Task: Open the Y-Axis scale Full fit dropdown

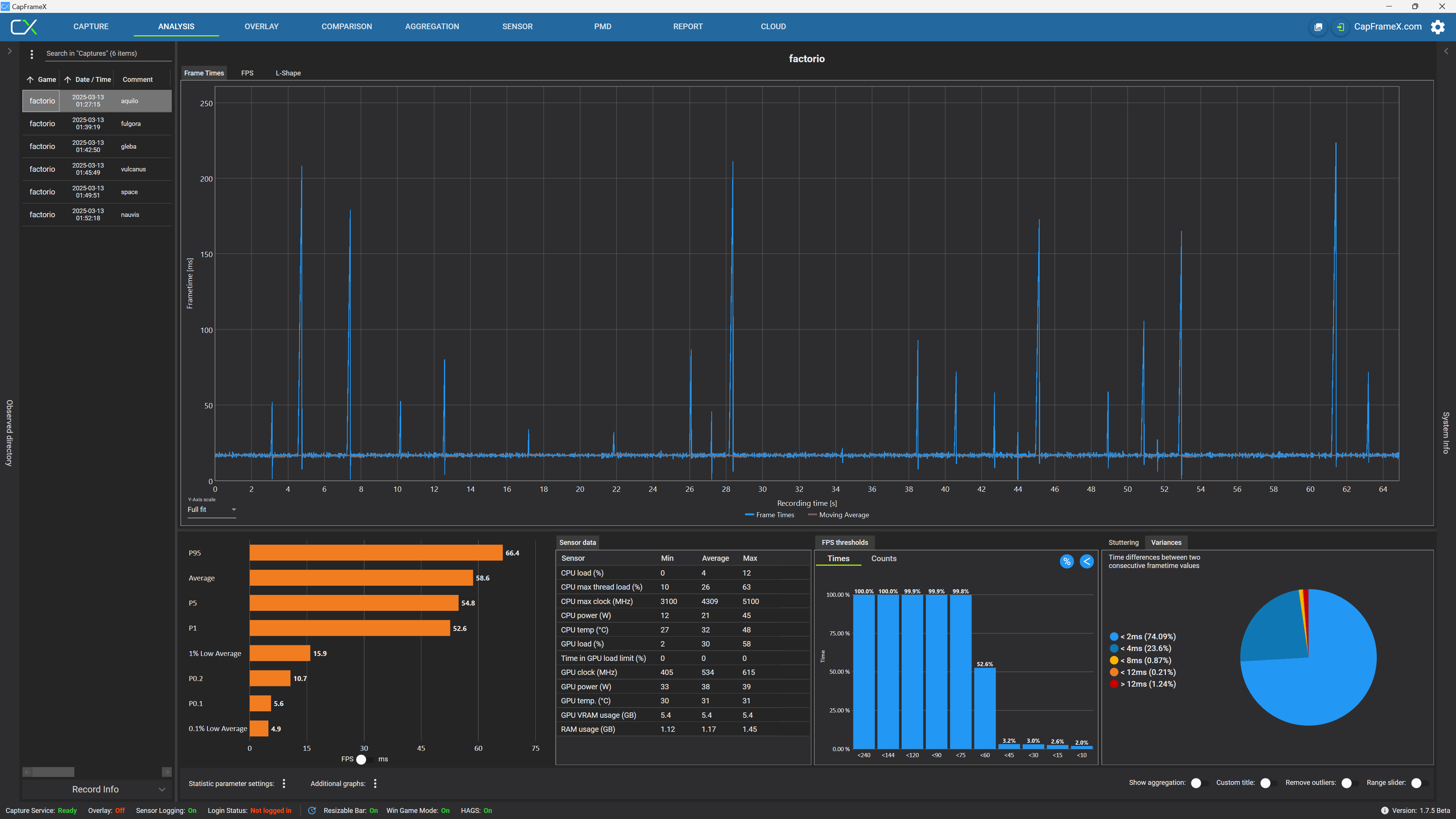Action: [212, 509]
